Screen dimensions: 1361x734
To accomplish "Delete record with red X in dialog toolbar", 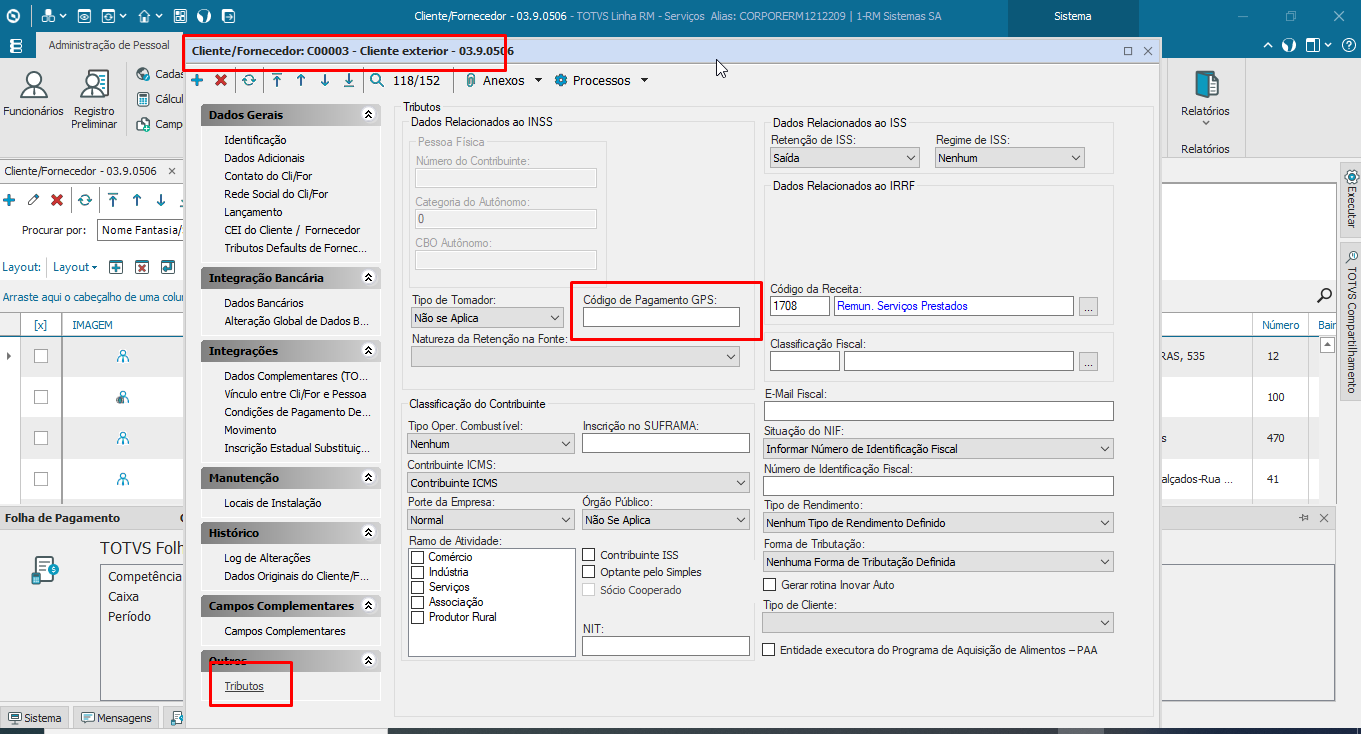I will [x=221, y=80].
